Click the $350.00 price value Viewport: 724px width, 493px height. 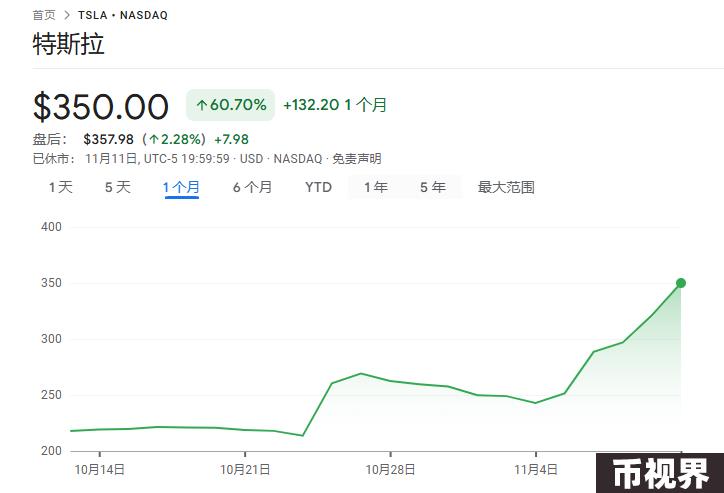[x=101, y=107]
